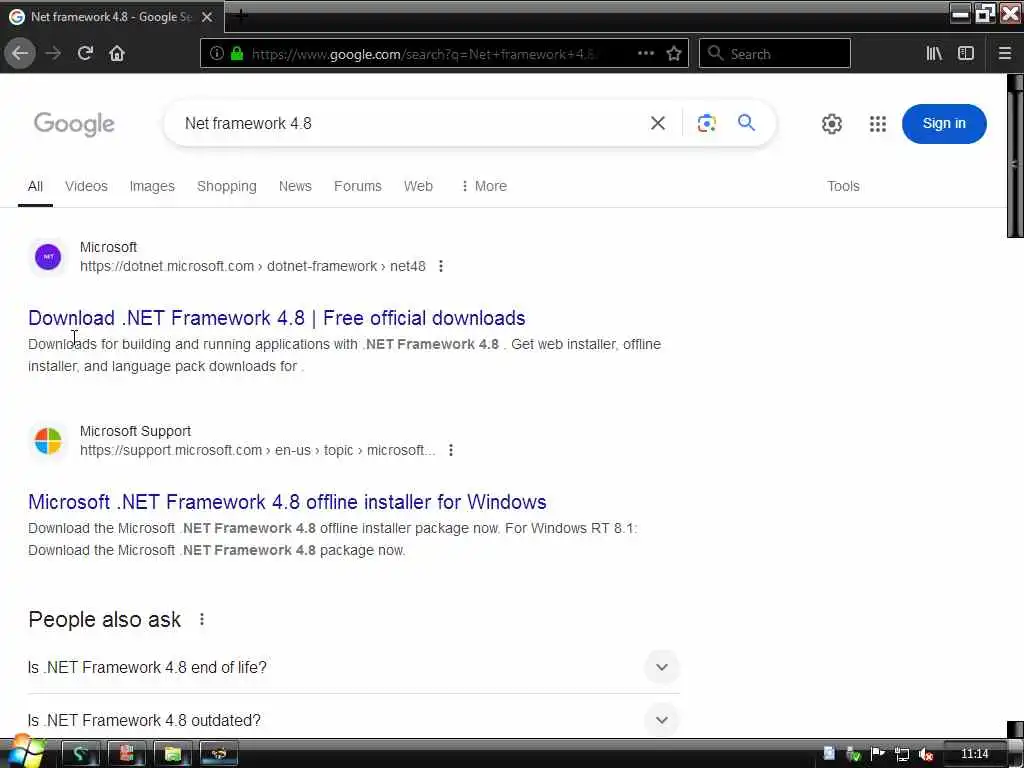Image resolution: width=1024 pixels, height=768 pixels.
Task: Open '.NET Framework 4.8 offline installer' result link
Action: point(287,502)
